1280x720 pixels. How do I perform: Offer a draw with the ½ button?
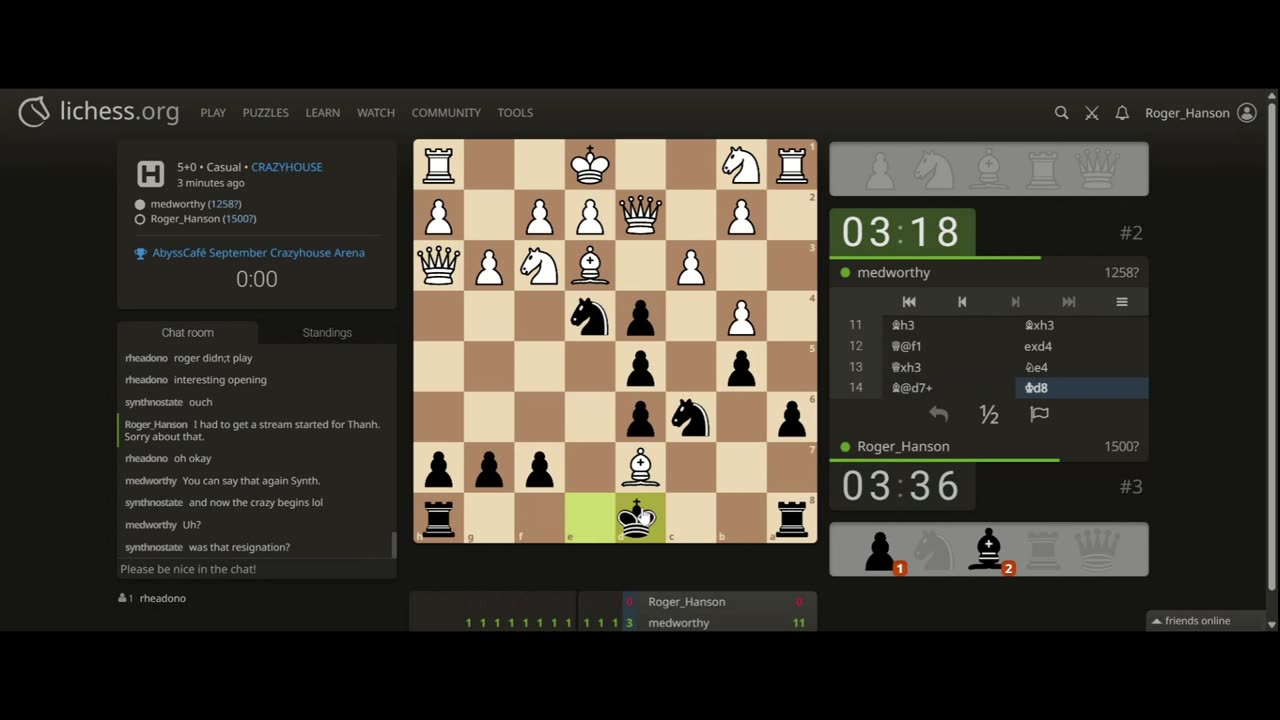point(989,414)
